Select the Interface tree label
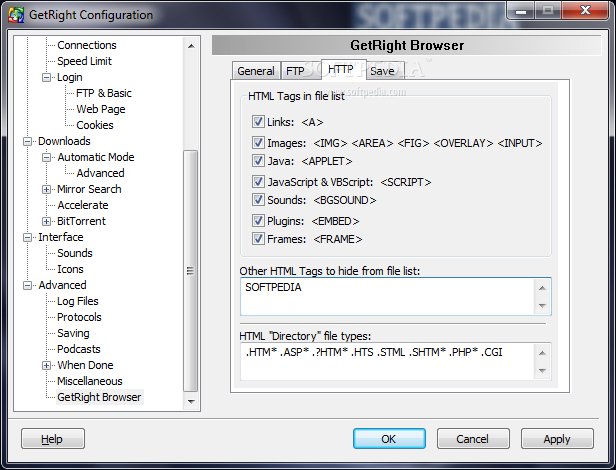The height and width of the screenshot is (470, 616). tap(60, 237)
